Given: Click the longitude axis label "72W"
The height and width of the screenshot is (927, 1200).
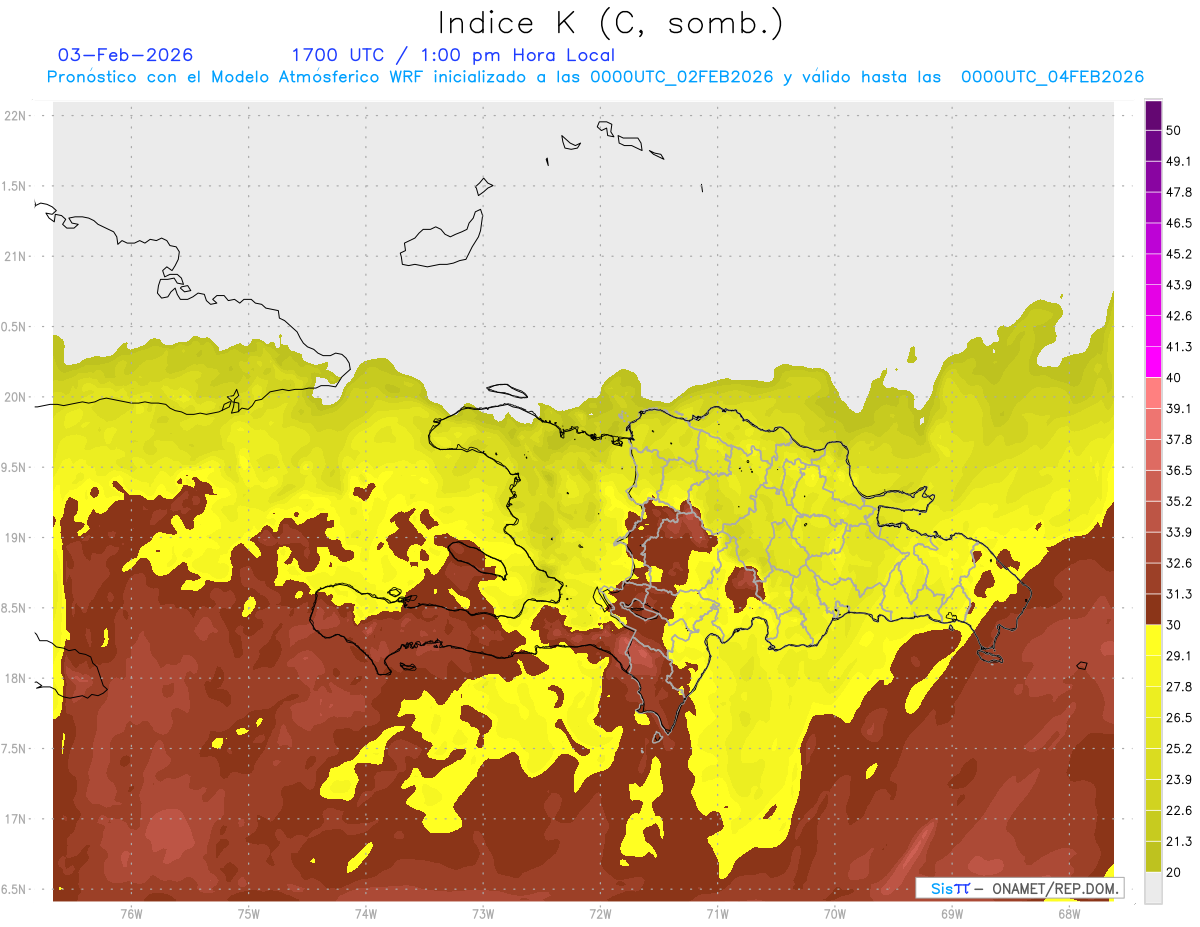Looking at the screenshot, I should click(600, 913).
